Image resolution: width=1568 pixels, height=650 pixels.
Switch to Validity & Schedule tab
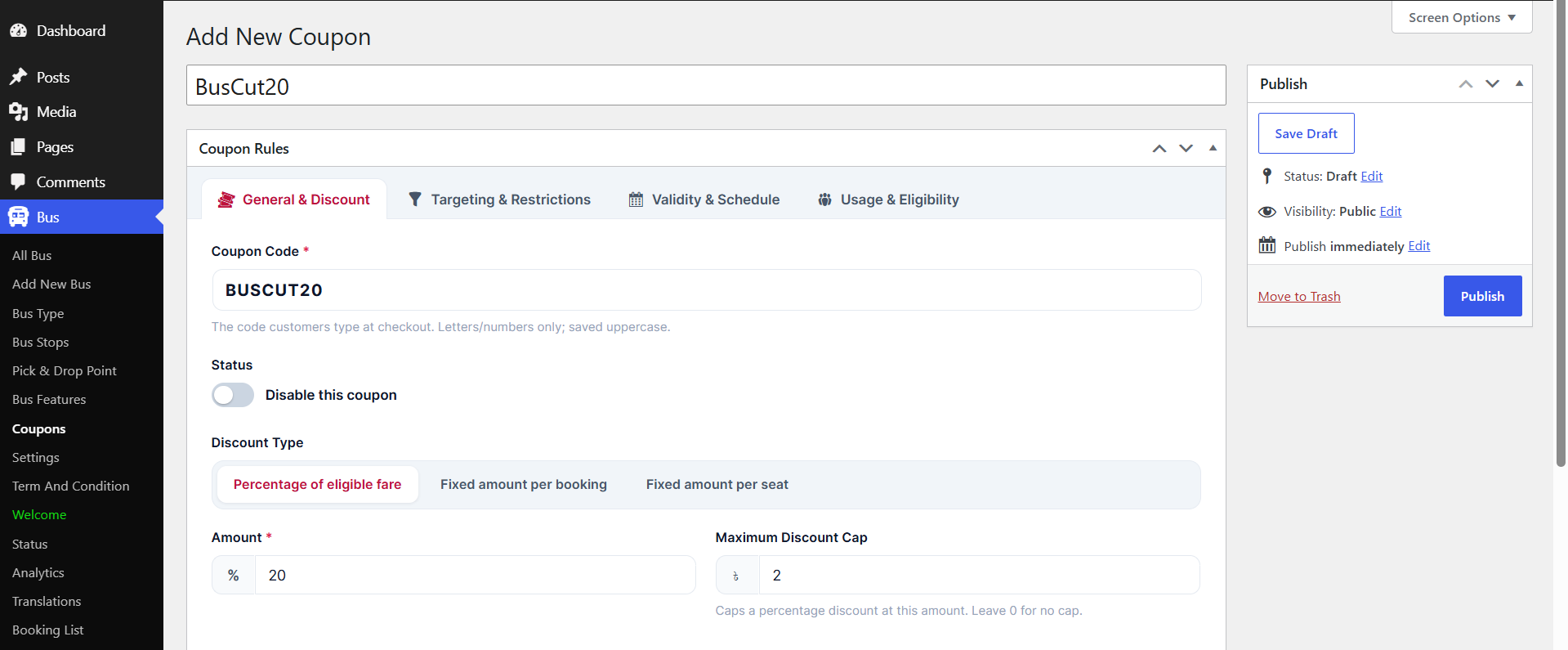point(704,199)
